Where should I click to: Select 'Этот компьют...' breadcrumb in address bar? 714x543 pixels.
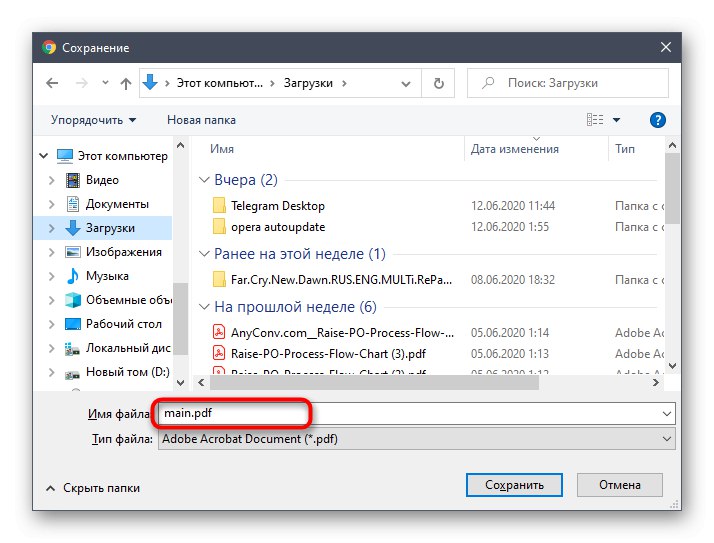tap(219, 83)
